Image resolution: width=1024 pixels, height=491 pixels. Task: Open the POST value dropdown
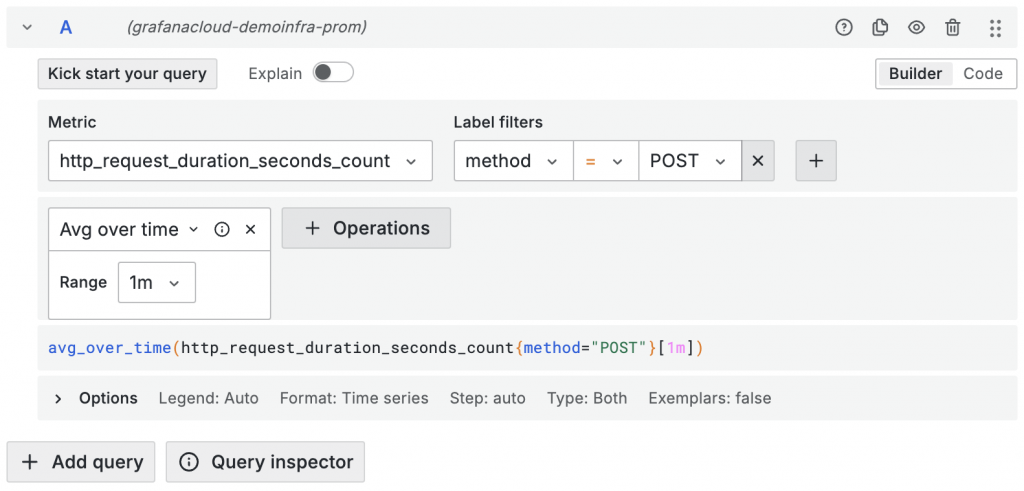point(689,161)
